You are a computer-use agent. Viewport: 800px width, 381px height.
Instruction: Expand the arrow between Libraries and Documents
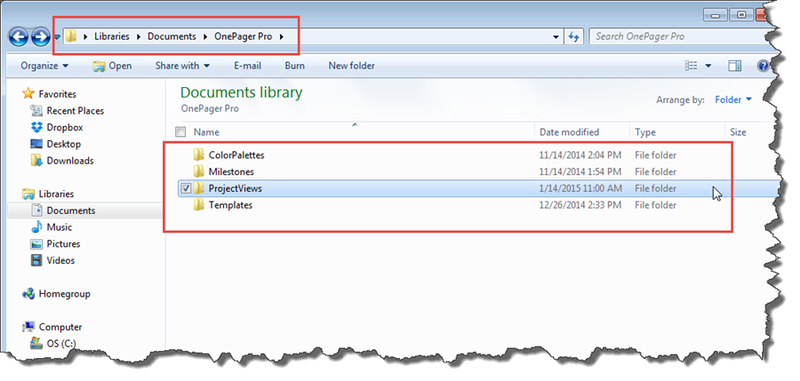[x=138, y=37]
